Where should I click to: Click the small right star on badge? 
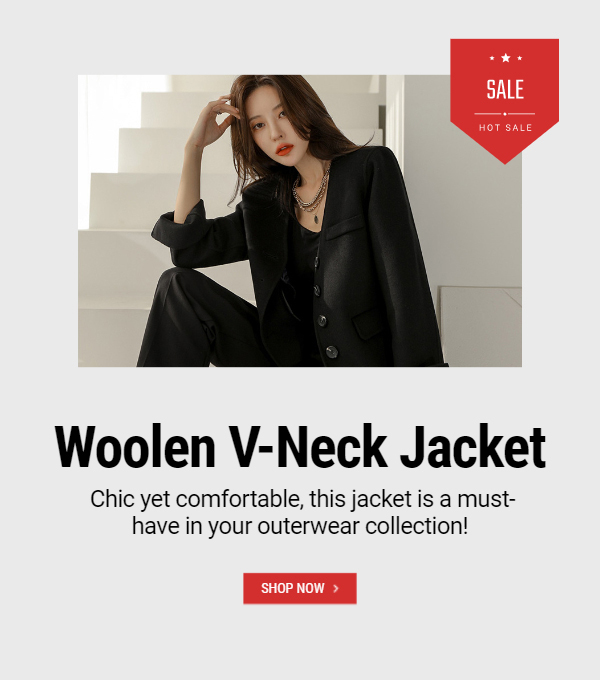point(519,58)
